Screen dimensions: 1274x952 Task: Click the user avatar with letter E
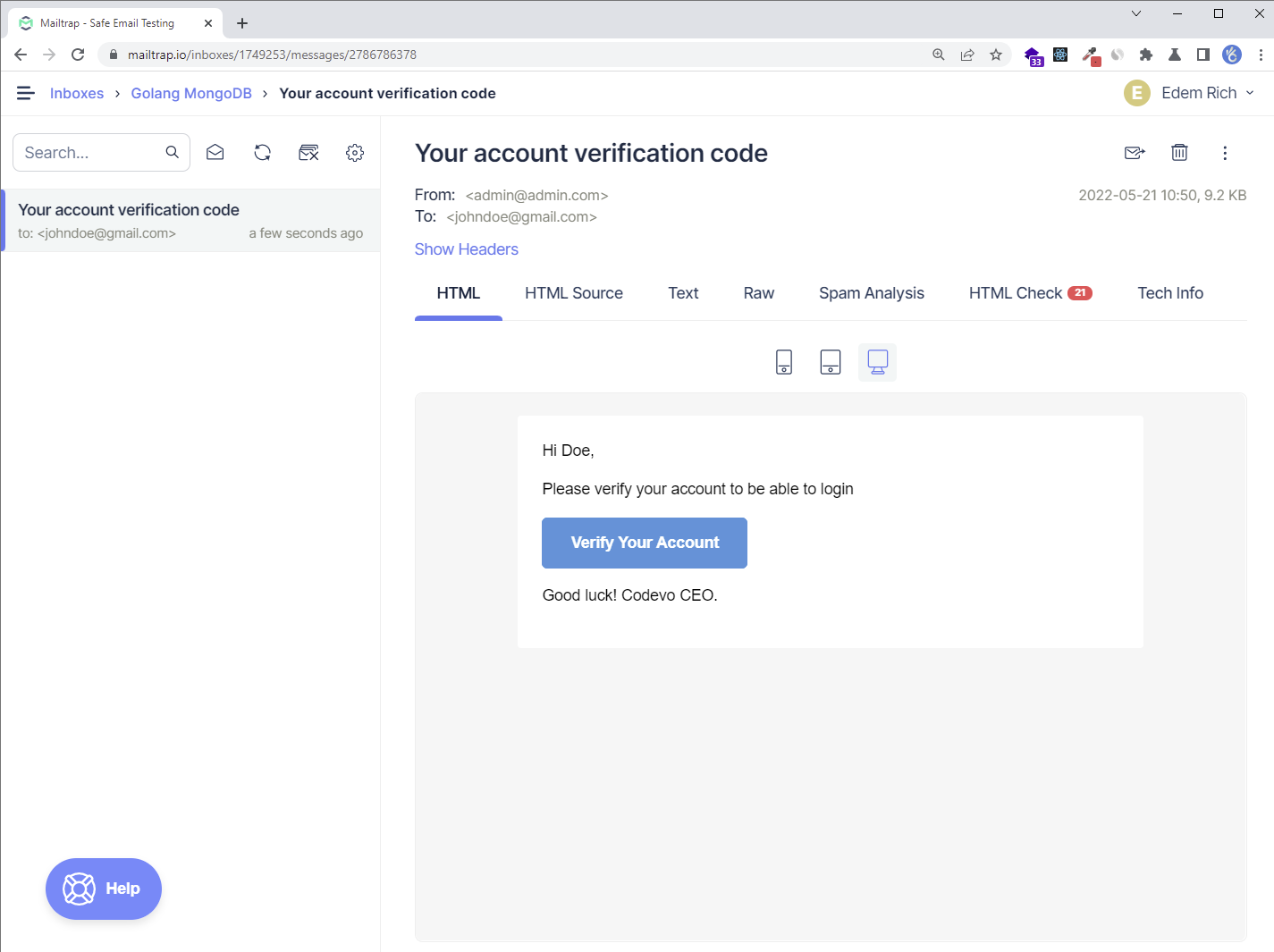coord(1137,93)
